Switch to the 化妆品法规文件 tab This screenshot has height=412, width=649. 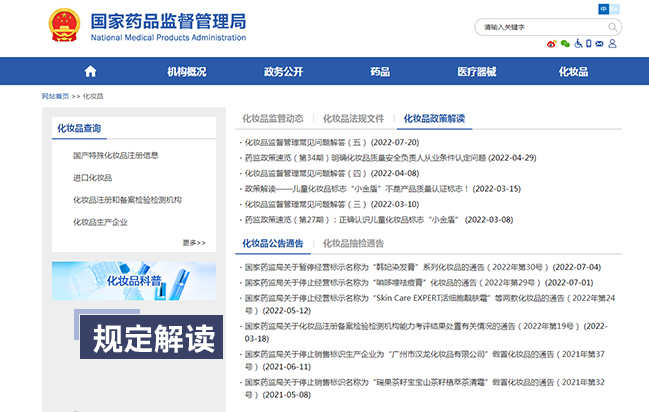pyautogui.click(x=353, y=119)
